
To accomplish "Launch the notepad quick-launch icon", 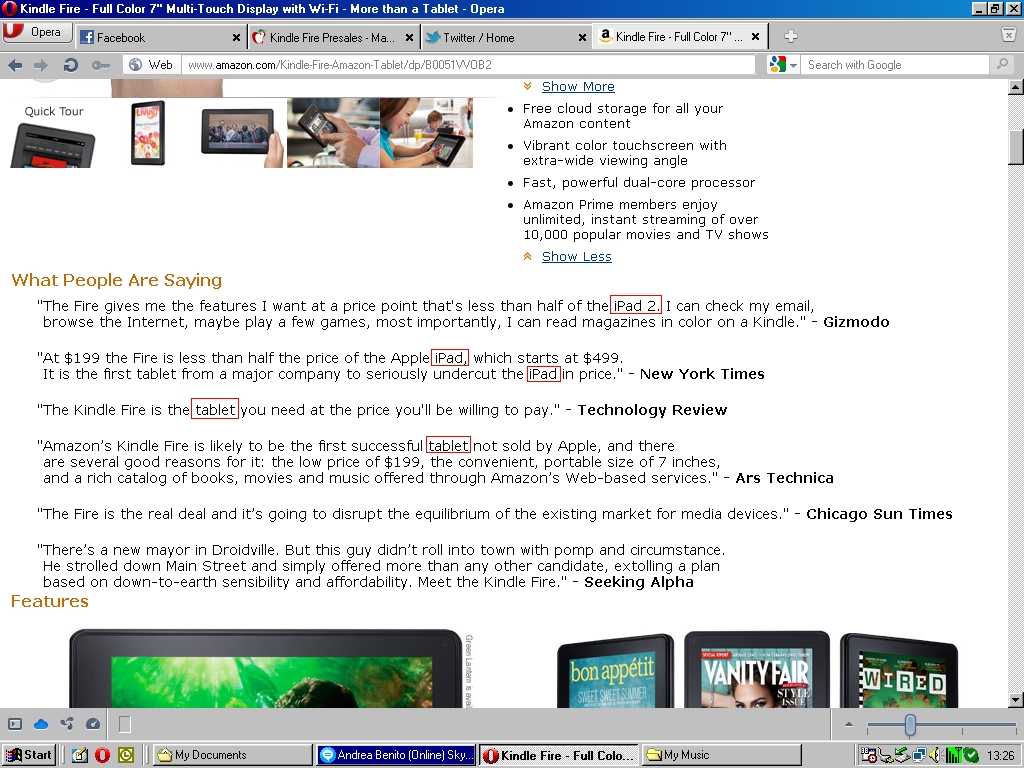I will [x=80, y=755].
